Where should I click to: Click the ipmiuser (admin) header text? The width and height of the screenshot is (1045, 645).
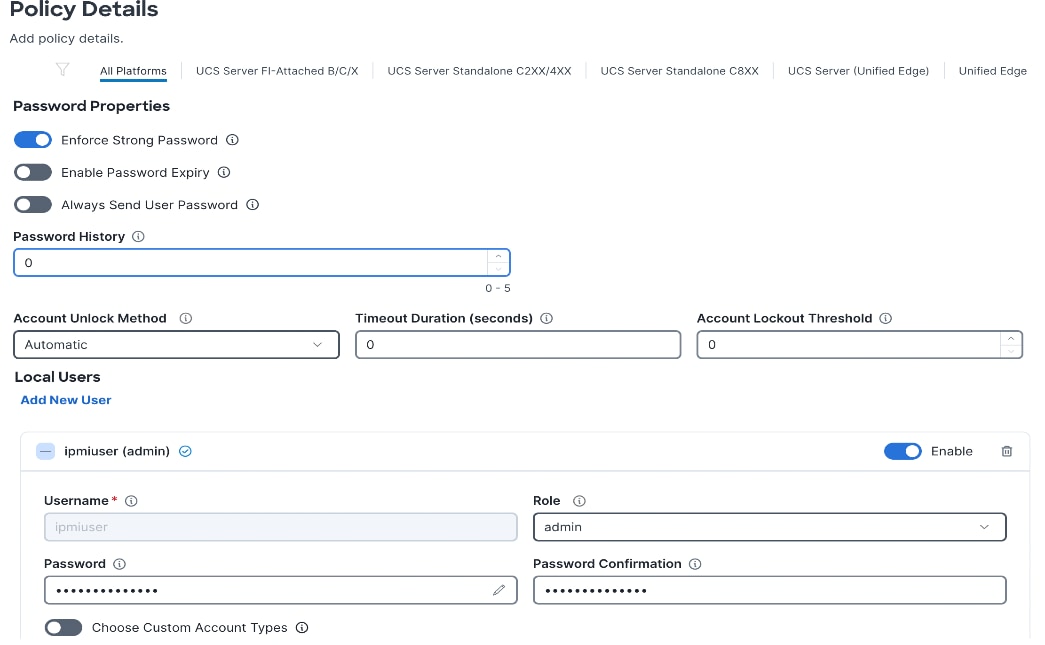pyautogui.click(x=117, y=452)
